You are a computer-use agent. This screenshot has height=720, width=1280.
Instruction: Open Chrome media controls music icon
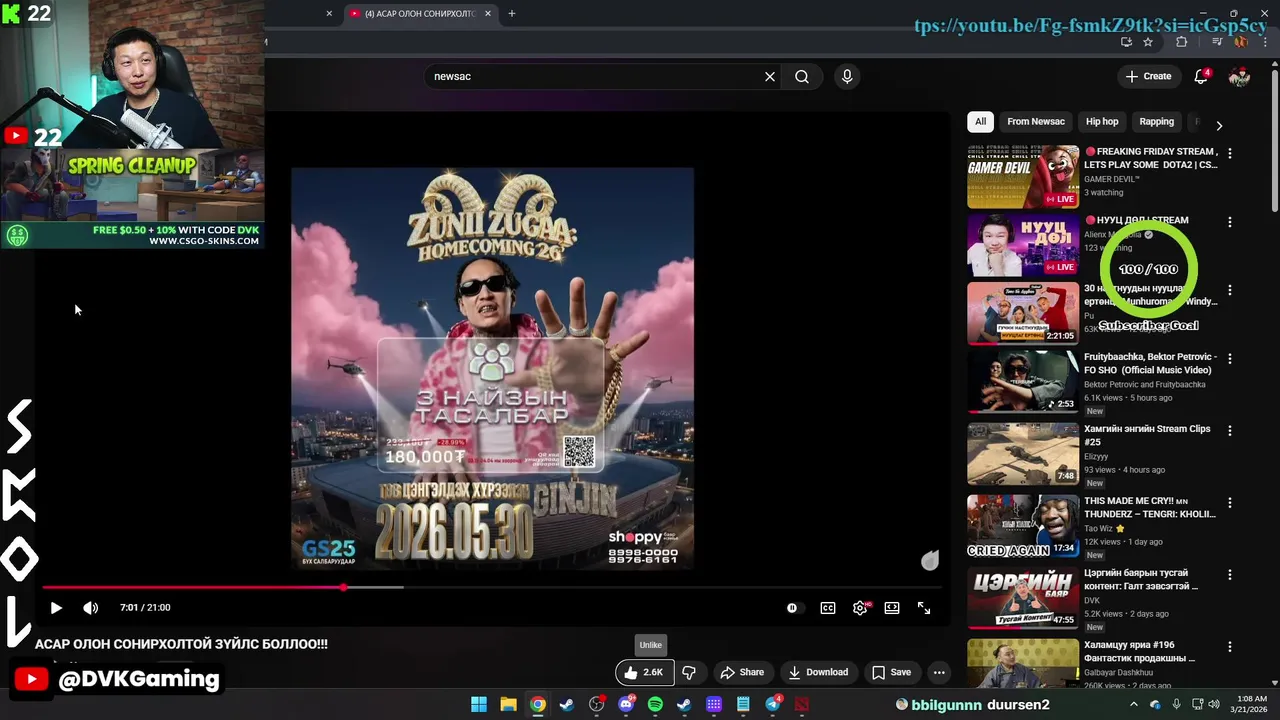[1217, 42]
